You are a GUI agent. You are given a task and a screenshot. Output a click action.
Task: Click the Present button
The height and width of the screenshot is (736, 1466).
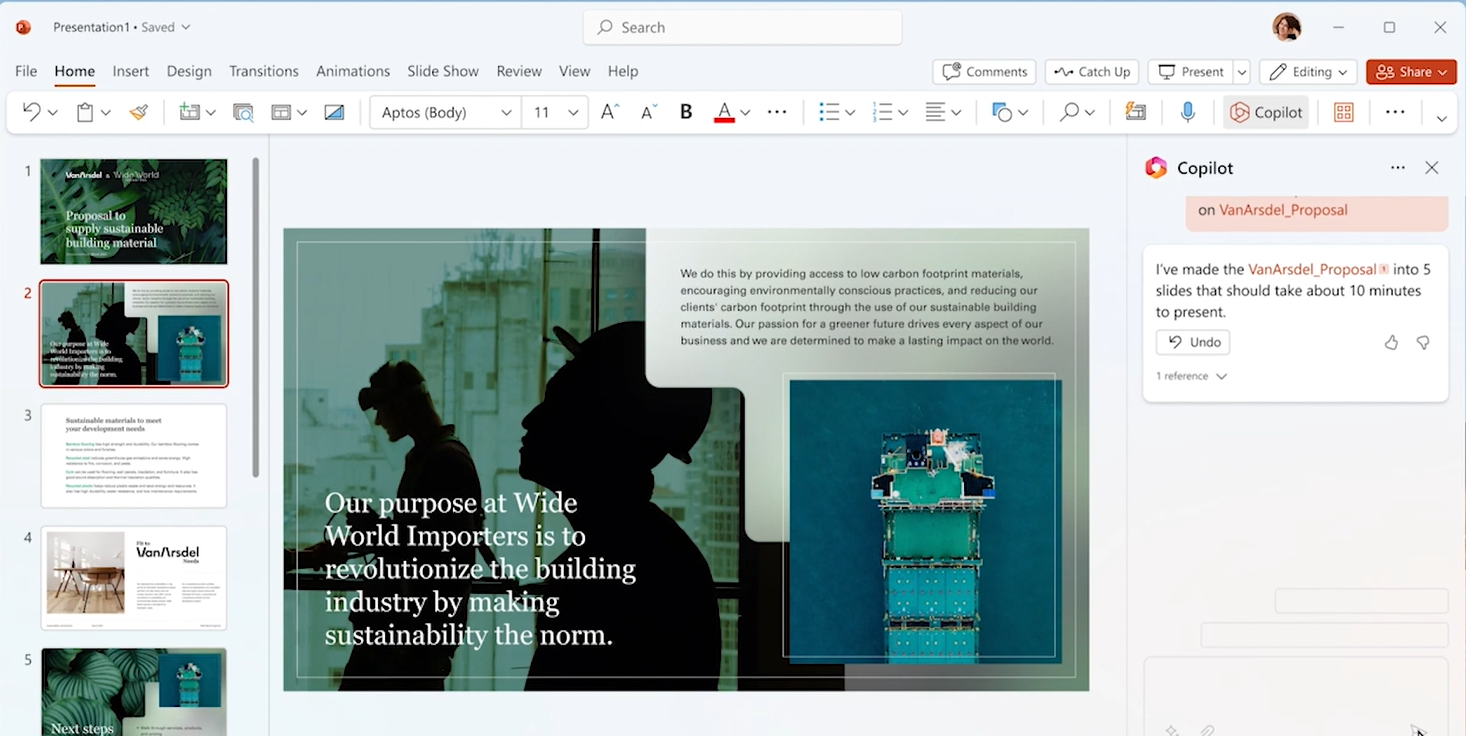click(x=1190, y=72)
